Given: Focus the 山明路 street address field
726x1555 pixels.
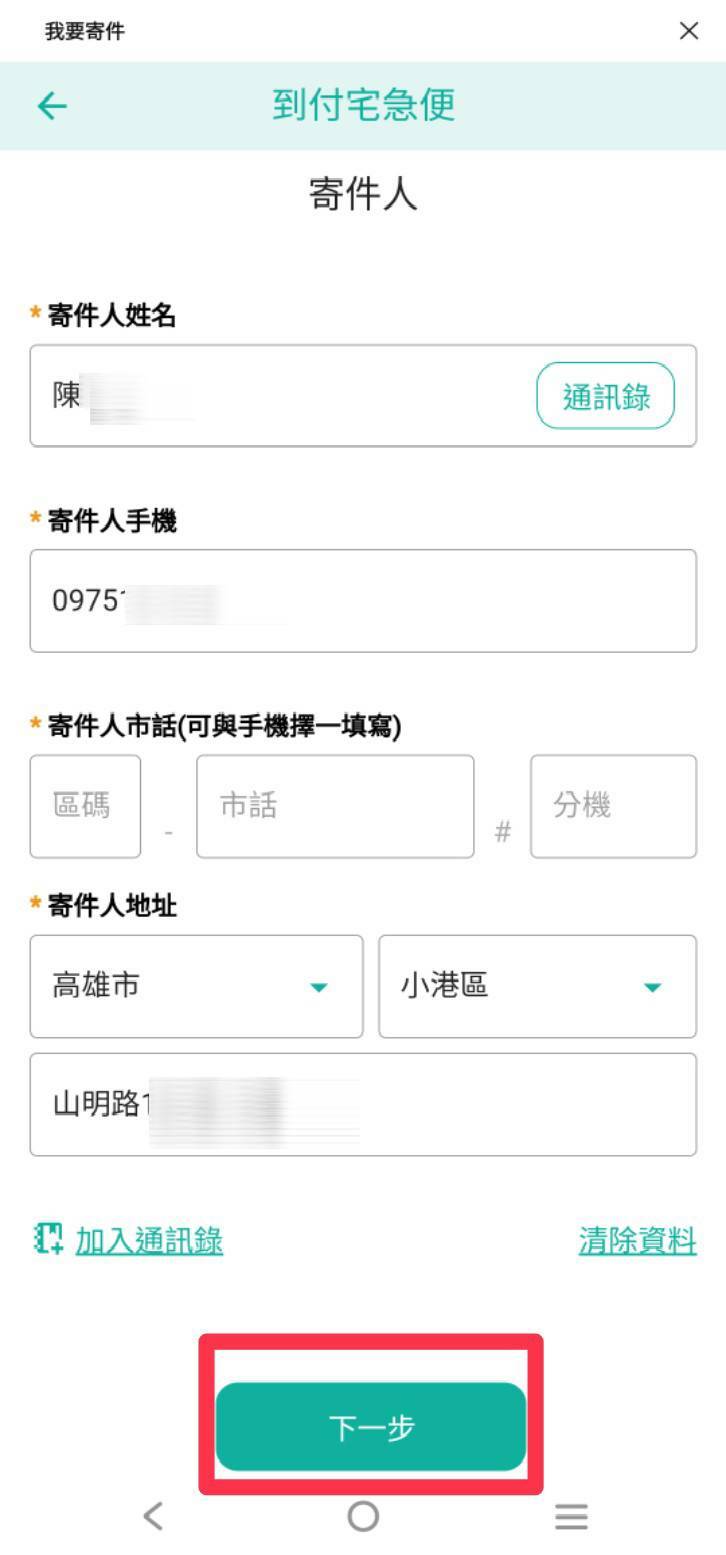Looking at the screenshot, I should 363,1104.
